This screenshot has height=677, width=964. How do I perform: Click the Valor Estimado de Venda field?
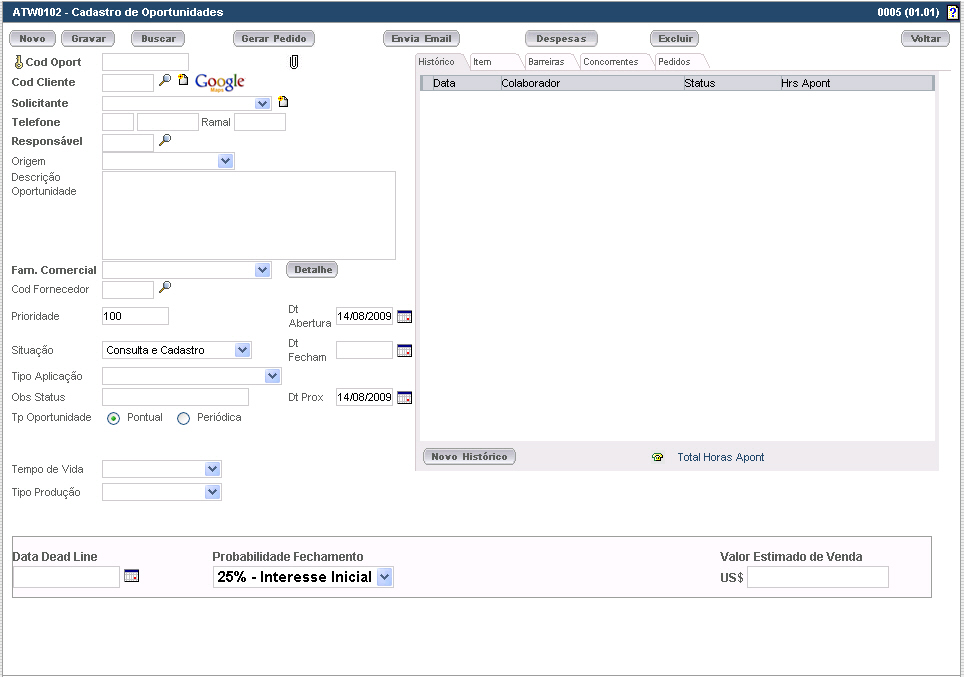pyautogui.click(x=817, y=577)
